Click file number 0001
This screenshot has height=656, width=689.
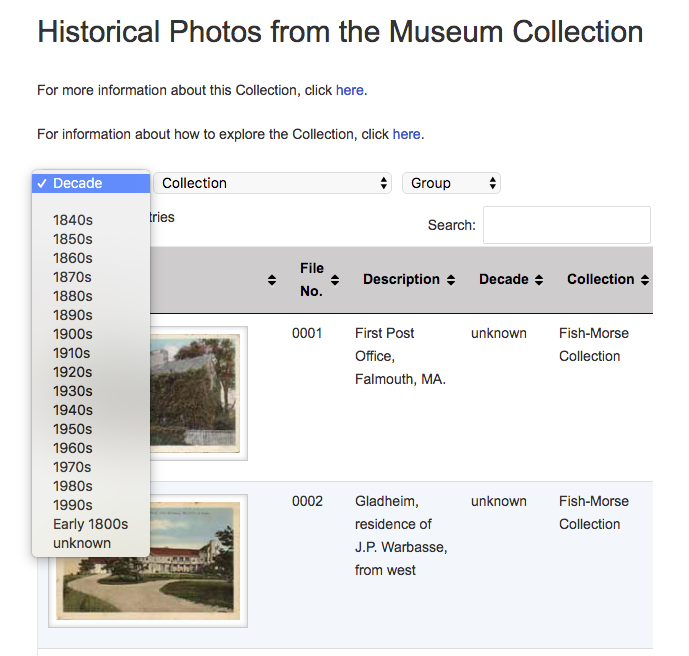coord(307,333)
